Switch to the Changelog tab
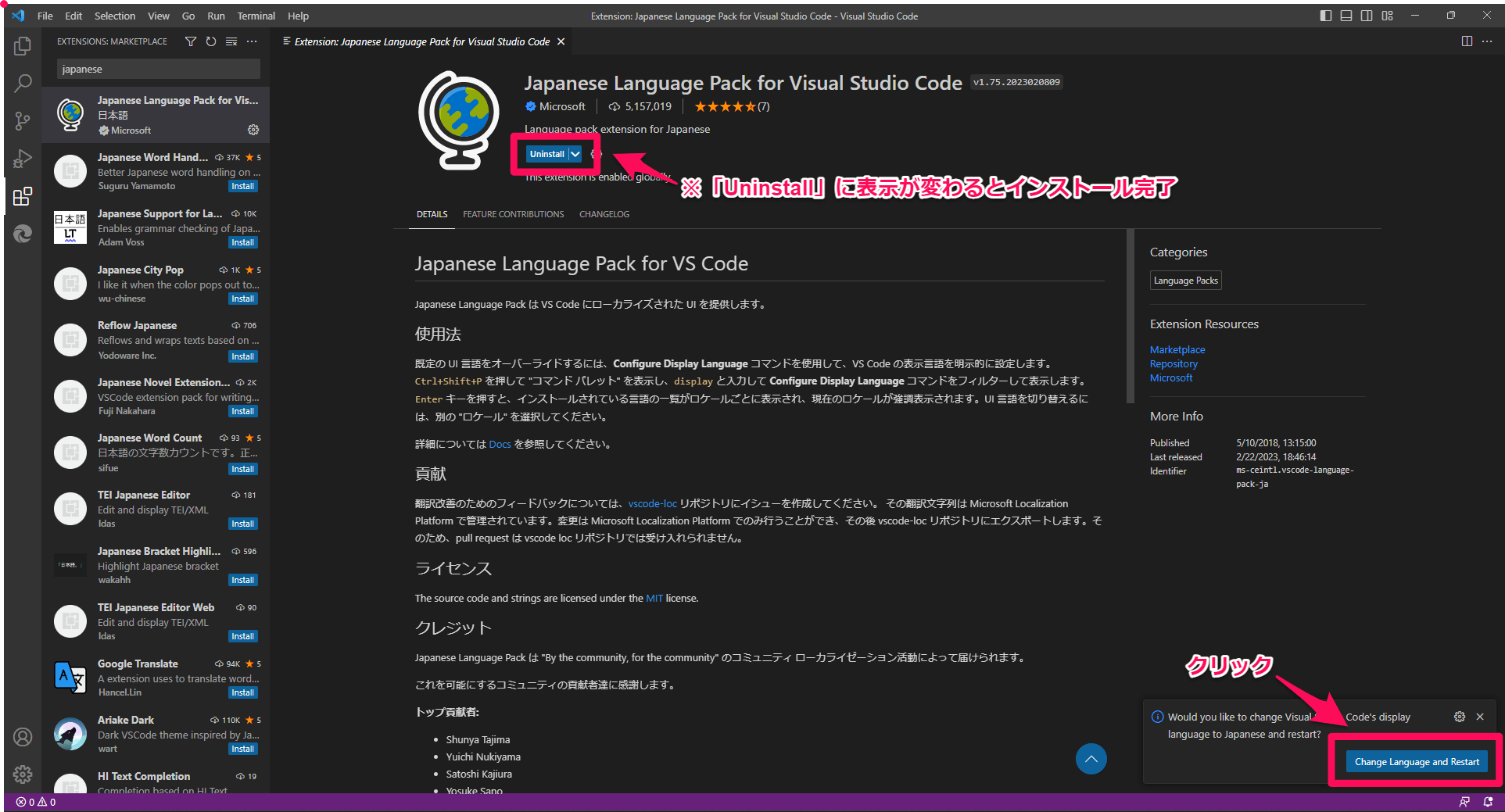Screen dimensions: 1505x812 click(x=604, y=214)
